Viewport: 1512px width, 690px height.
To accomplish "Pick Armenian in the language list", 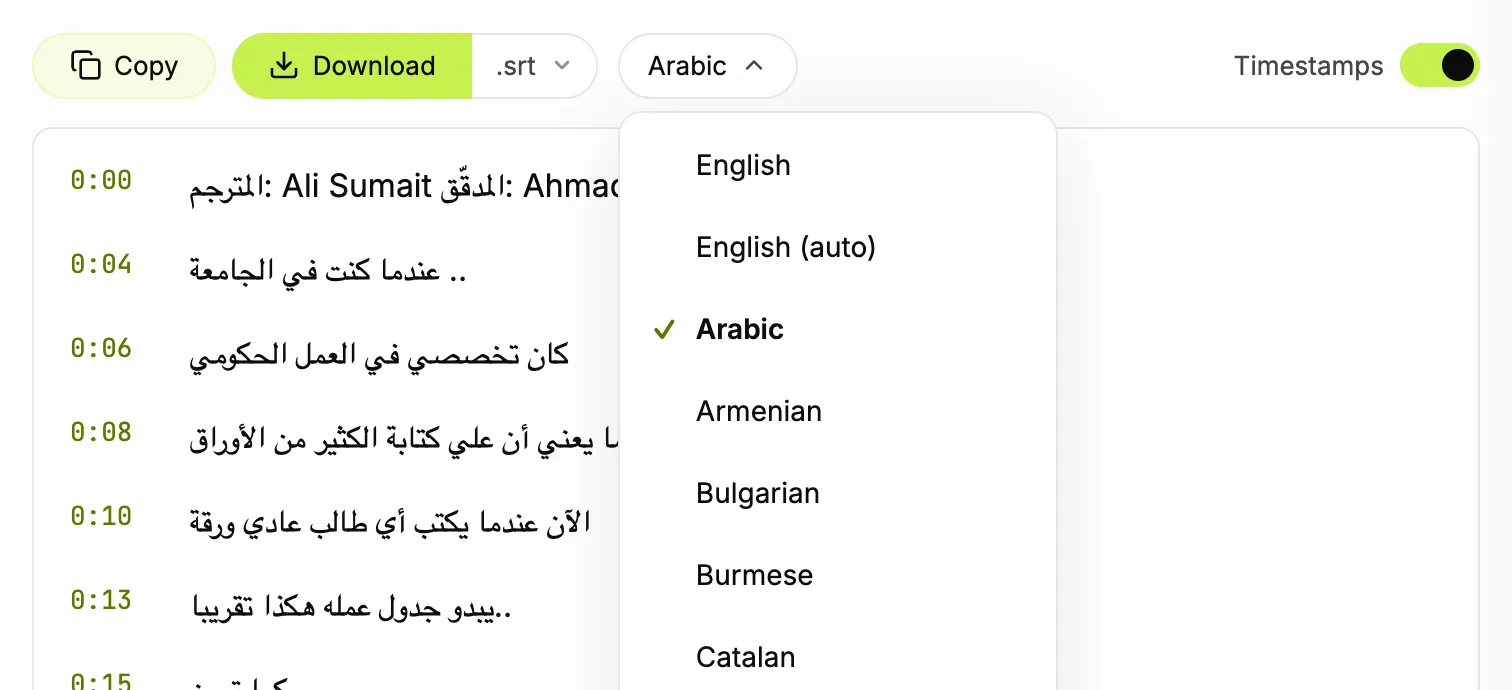I will pyautogui.click(x=838, y=411).
